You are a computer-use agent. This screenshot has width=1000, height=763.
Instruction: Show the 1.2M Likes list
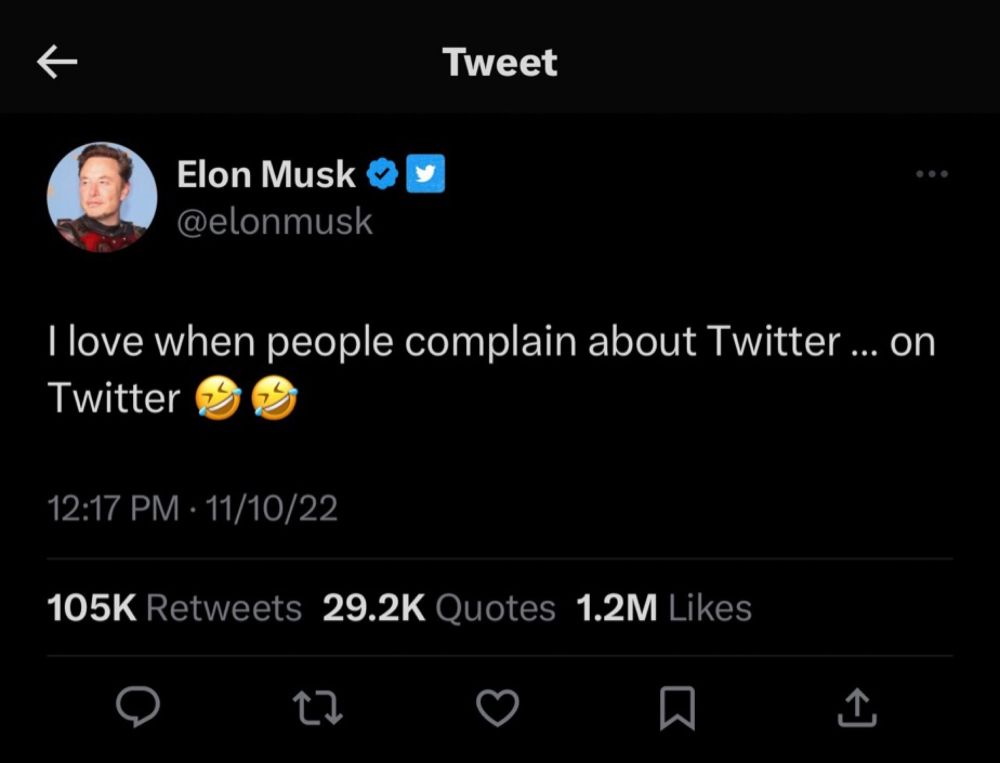664,608
